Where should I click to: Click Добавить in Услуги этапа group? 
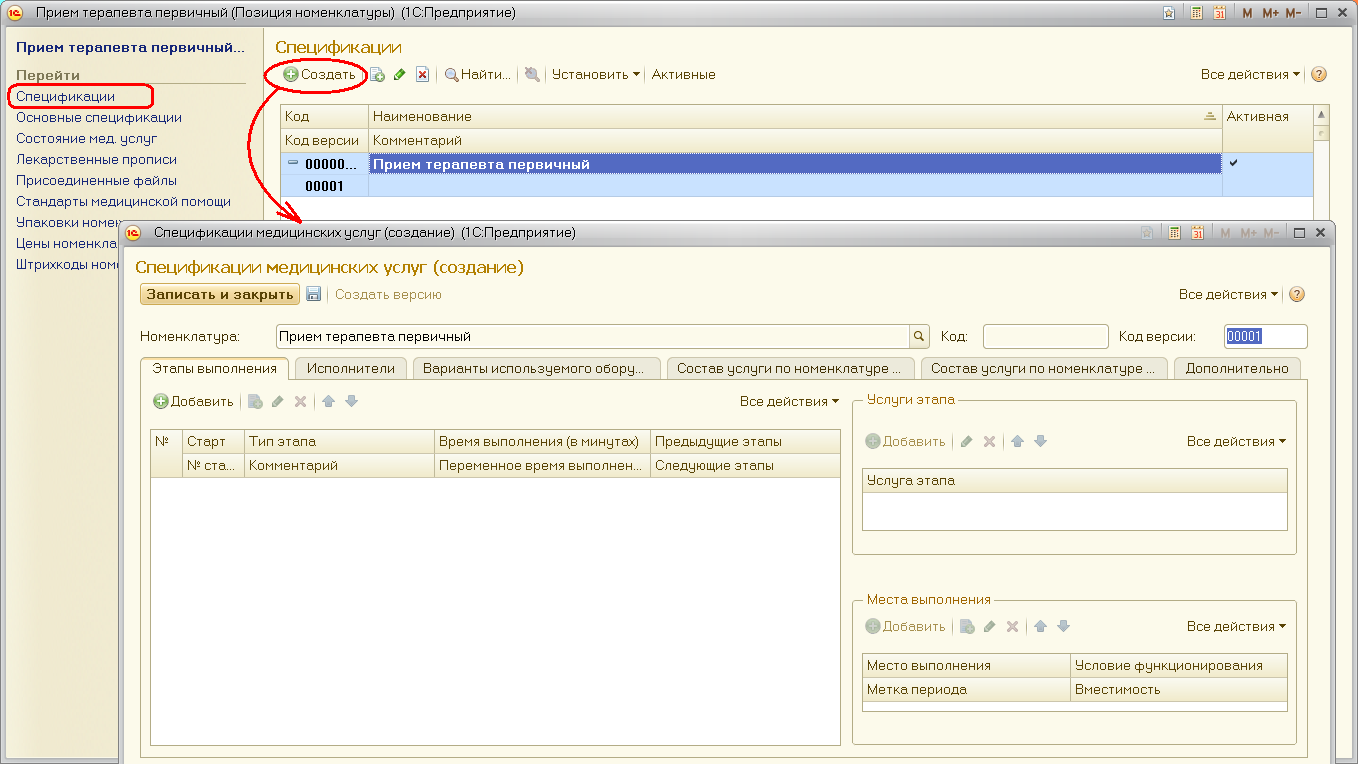click(905, 441)
